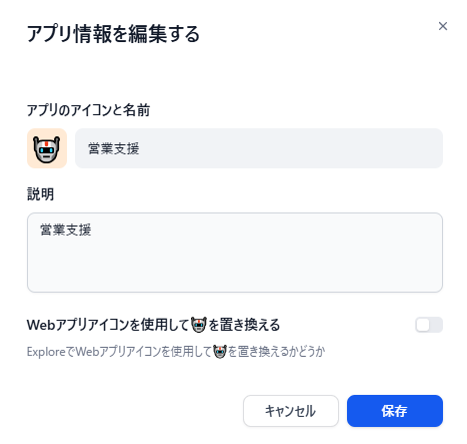This screenshot has height=444, width=467.
Task: Open the robot app icon picker
Action: (47, 148)
